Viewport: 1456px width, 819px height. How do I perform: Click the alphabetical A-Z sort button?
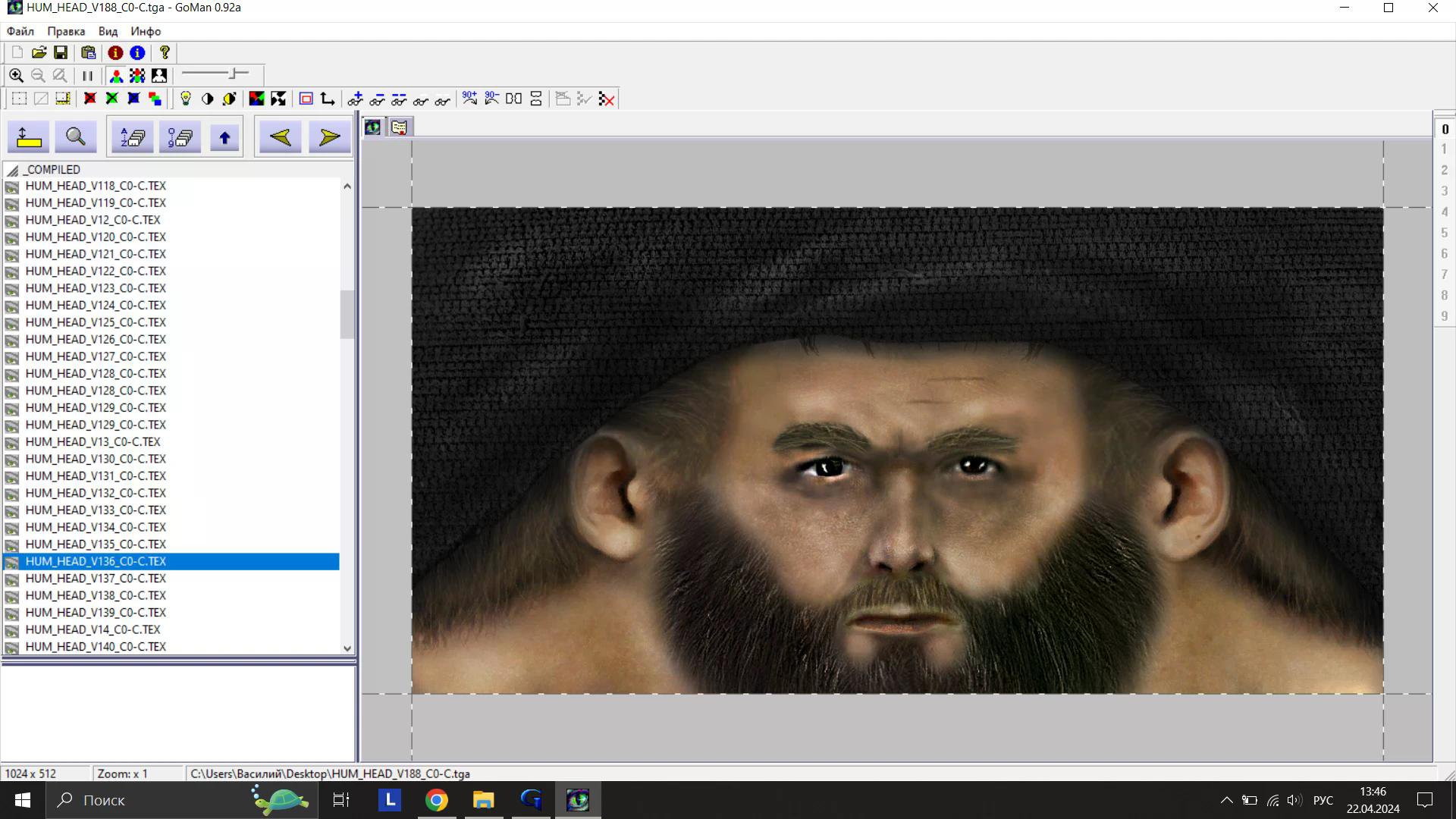click(133, 137)
